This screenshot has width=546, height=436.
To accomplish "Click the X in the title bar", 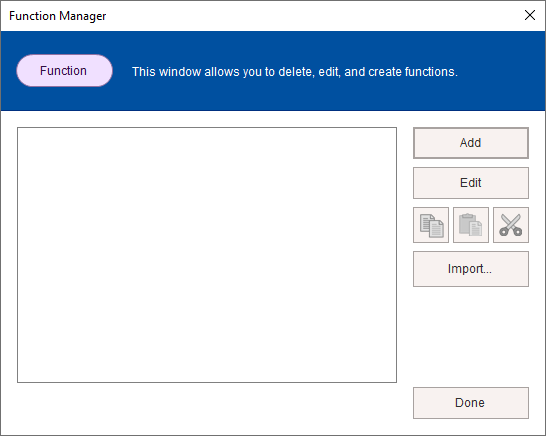I will coord(530,15).
